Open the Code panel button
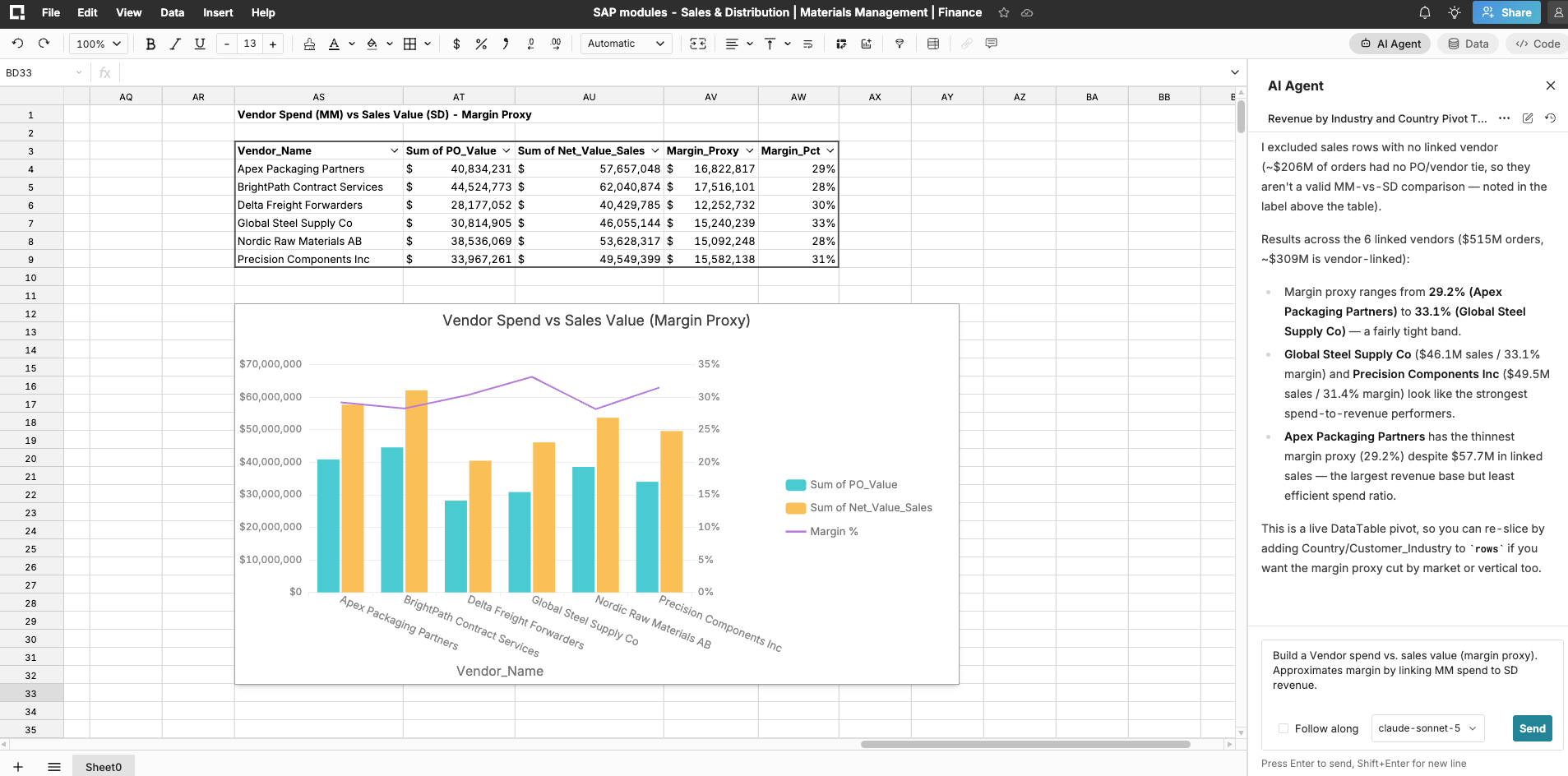The image size is (1568, 776). pyautogui.click(x=1538, y=44)
